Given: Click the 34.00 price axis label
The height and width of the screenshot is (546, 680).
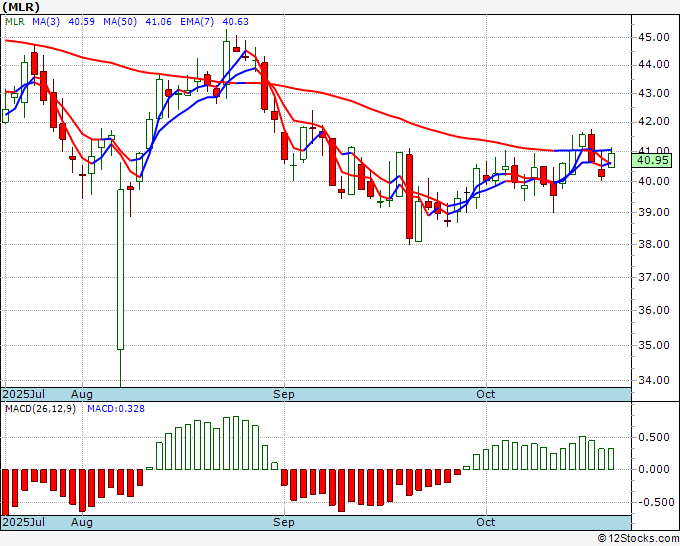Looking at the screenshot, I should 654,380.
